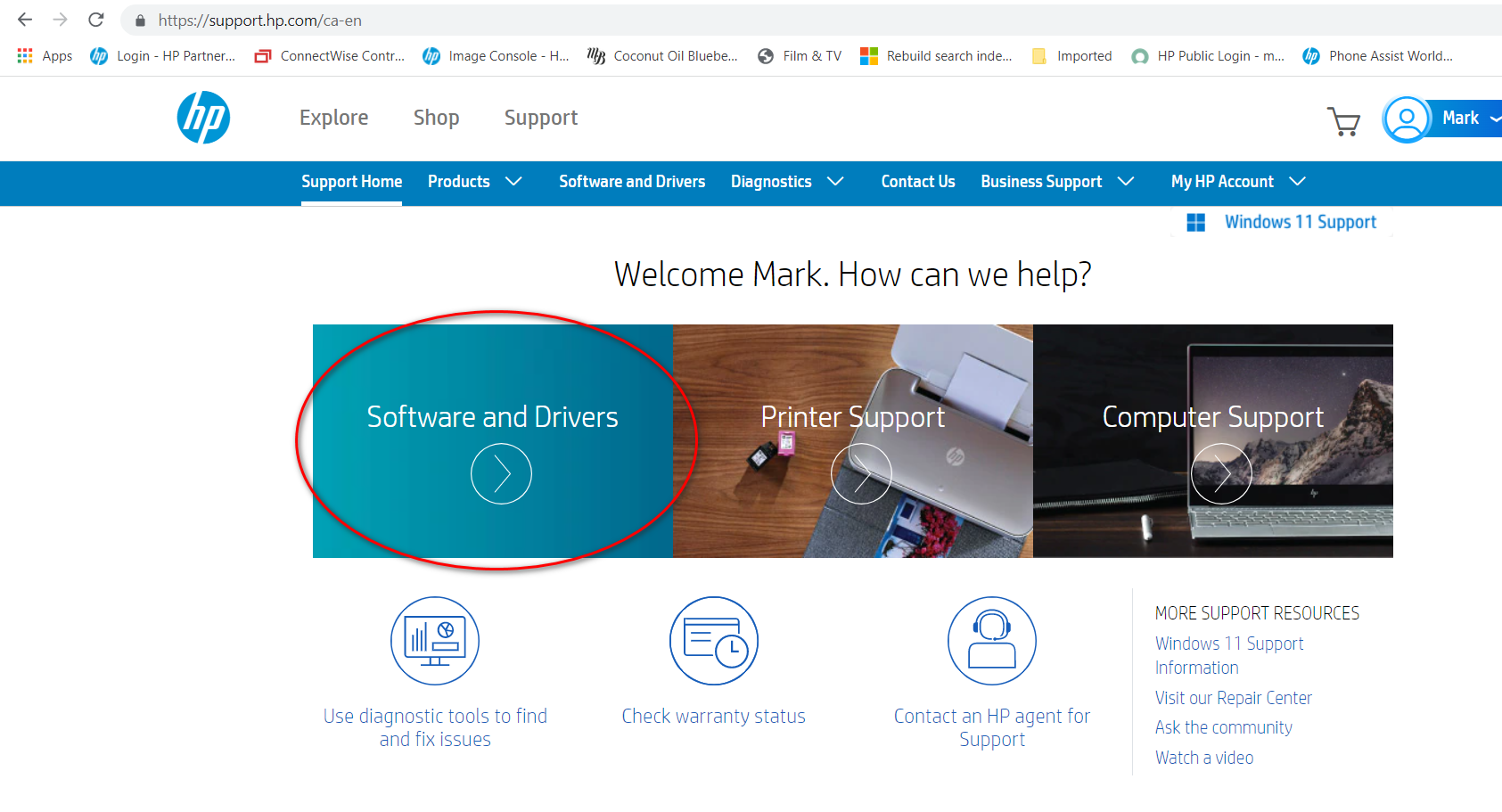This screenshot has width=1502, height=812.
Task: Click the page reload icon
Action: click(x=95, y=20)
